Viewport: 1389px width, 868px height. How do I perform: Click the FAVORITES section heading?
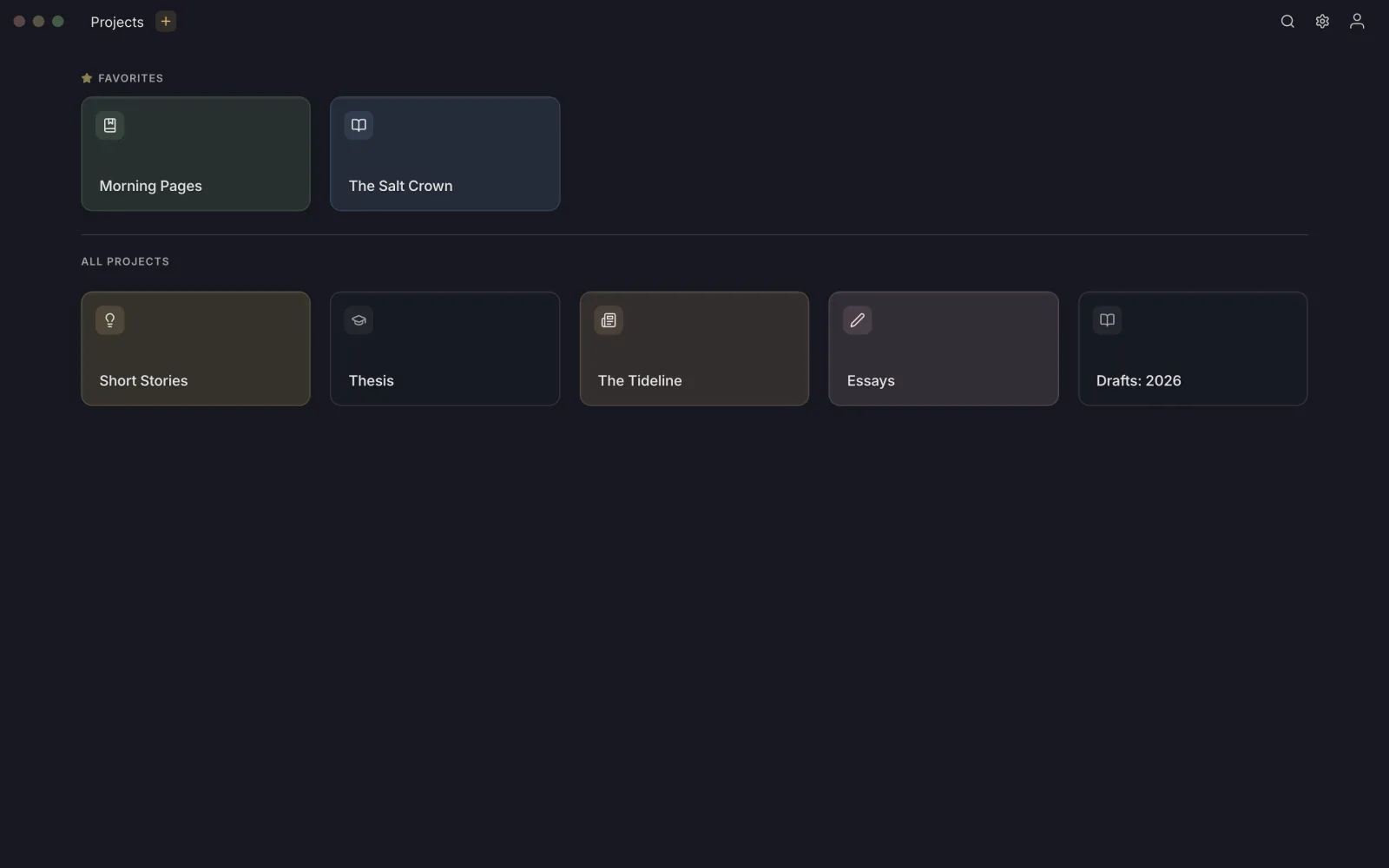click(130, 78)
